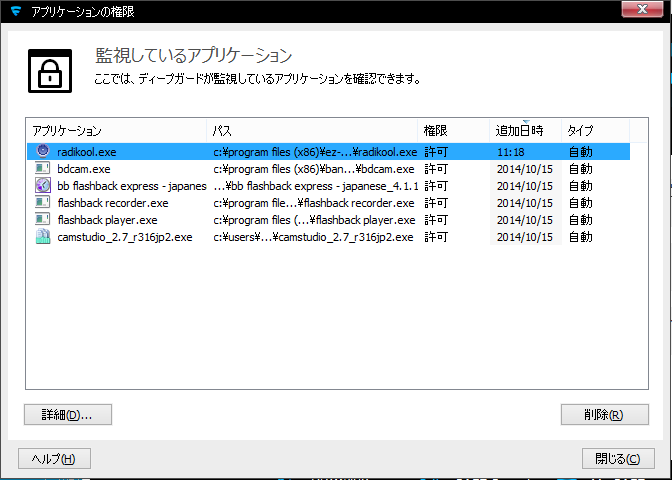Click 閉じる(C) to close dialog
The image size is (672, 480).
pyautogui.click(x=618, y=459)
